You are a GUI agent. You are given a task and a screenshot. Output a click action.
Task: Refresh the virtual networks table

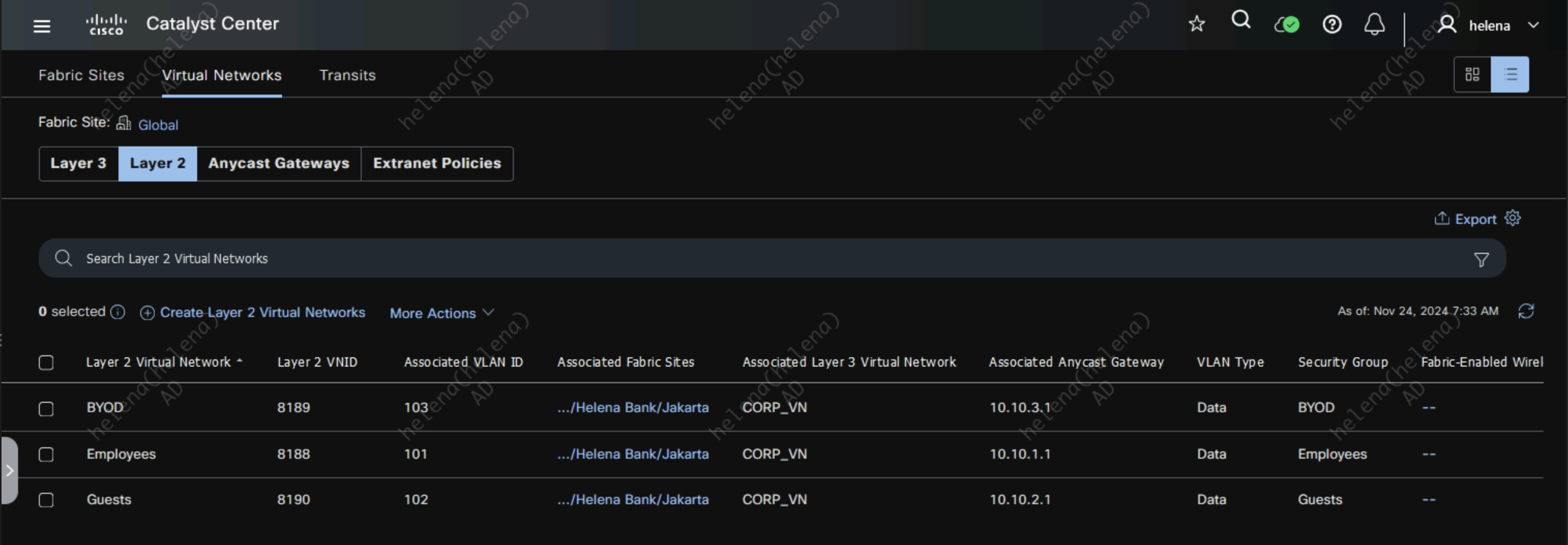[1526, 311]
